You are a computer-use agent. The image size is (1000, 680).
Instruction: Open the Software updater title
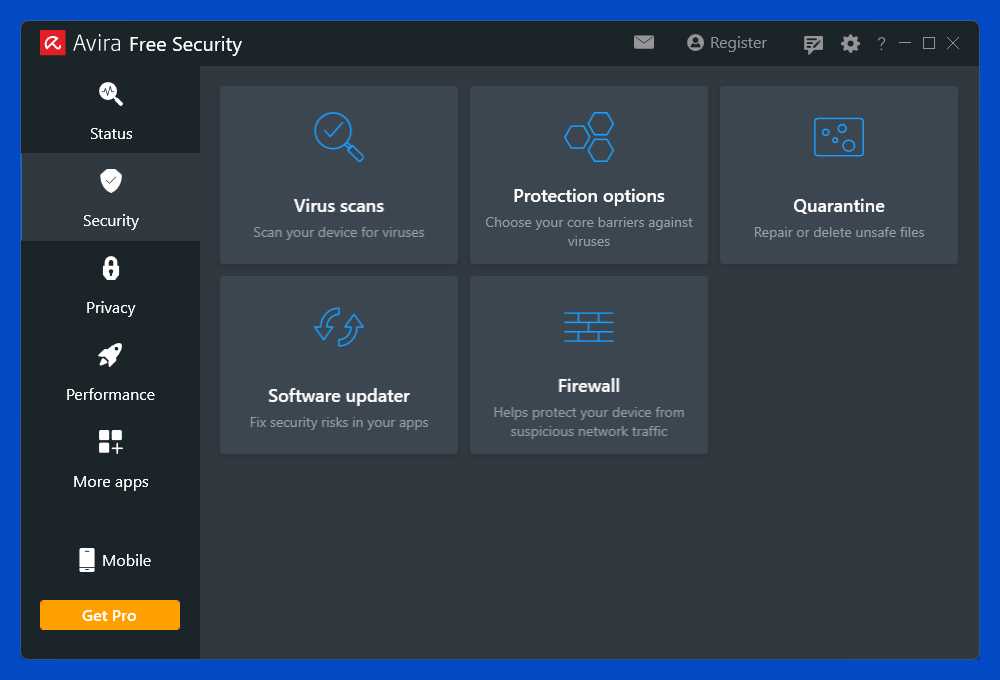tap(339, 395)
